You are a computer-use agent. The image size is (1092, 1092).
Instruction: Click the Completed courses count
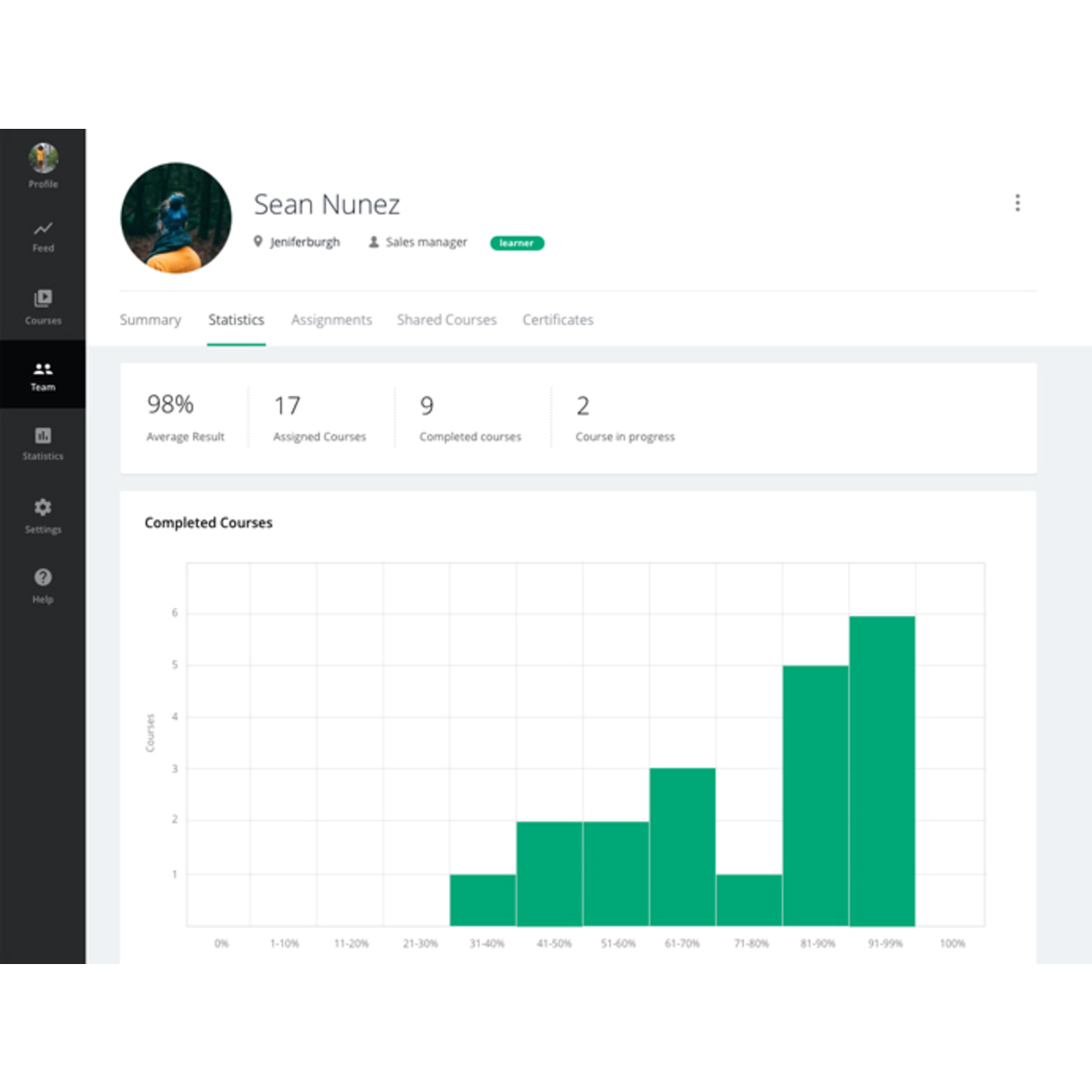469,418
